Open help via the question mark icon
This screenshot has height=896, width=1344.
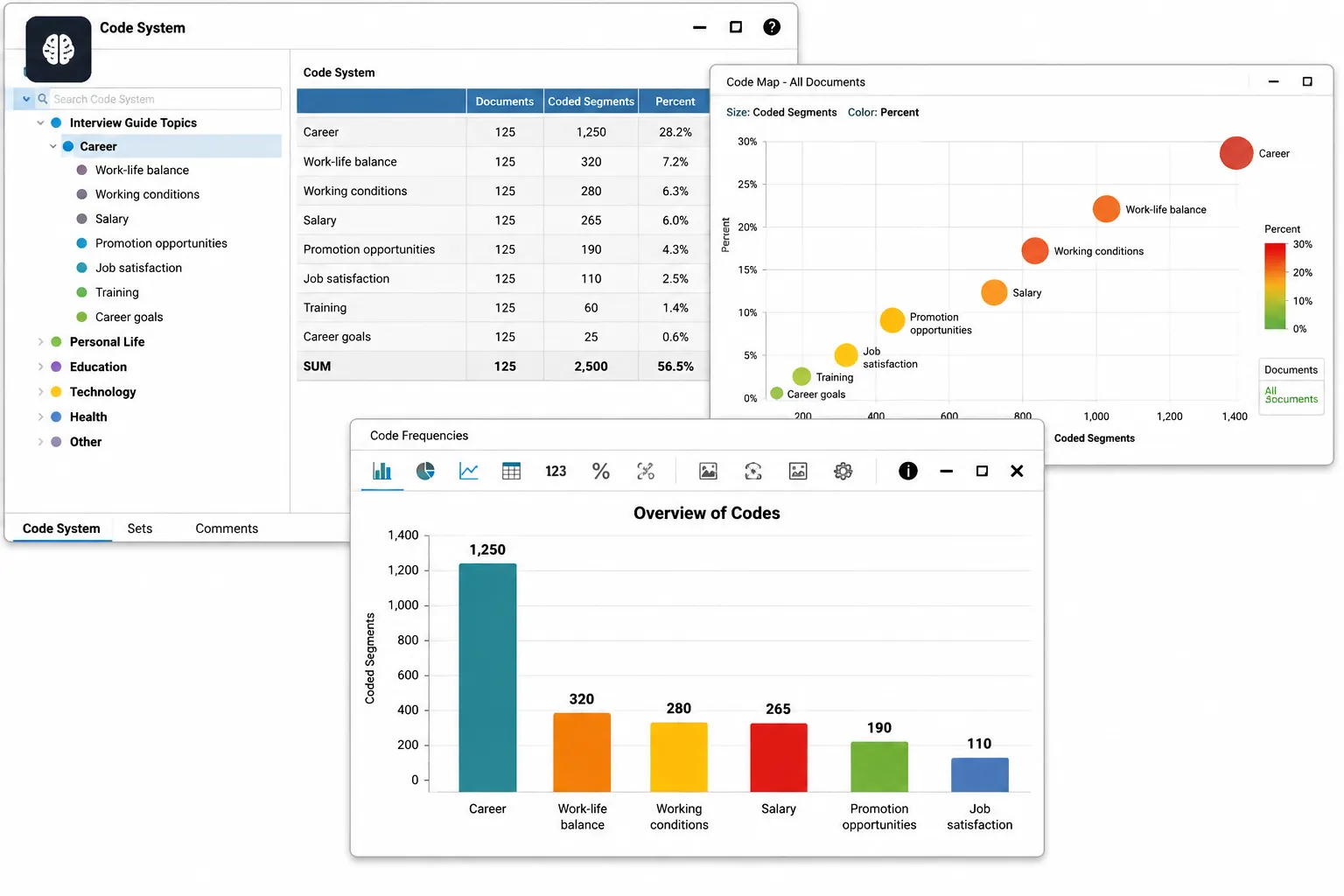click(x=772, y=27)
